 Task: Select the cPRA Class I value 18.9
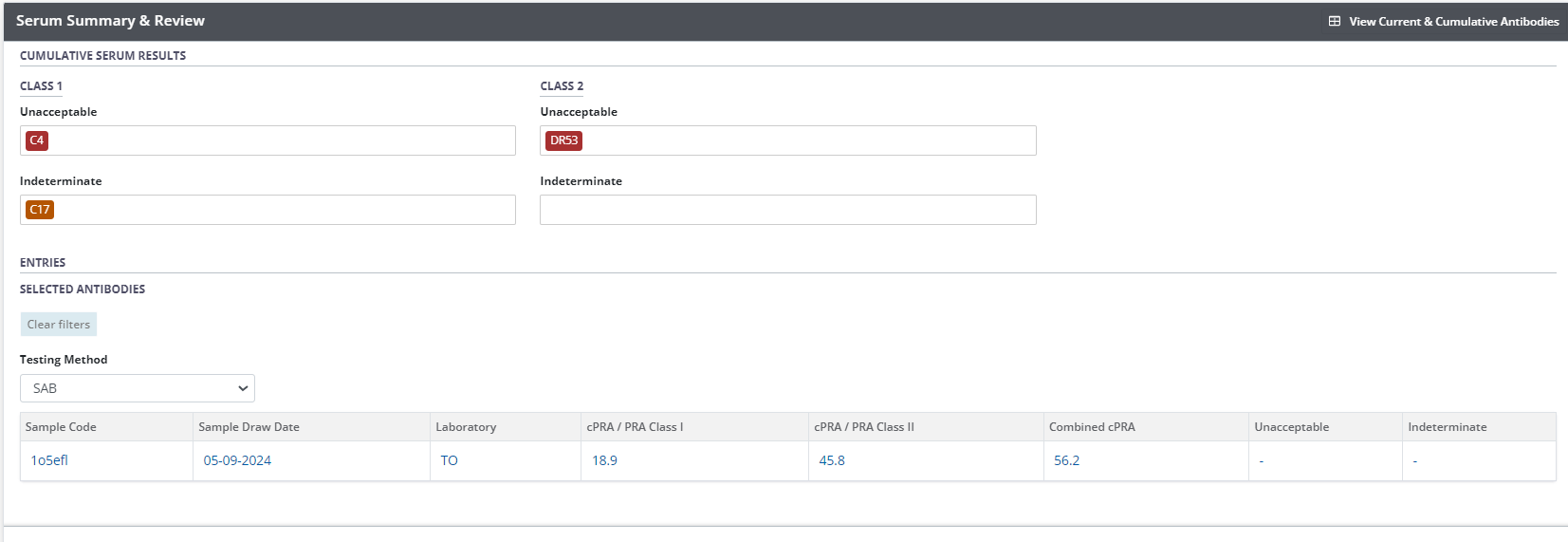[x=604, y=460]
